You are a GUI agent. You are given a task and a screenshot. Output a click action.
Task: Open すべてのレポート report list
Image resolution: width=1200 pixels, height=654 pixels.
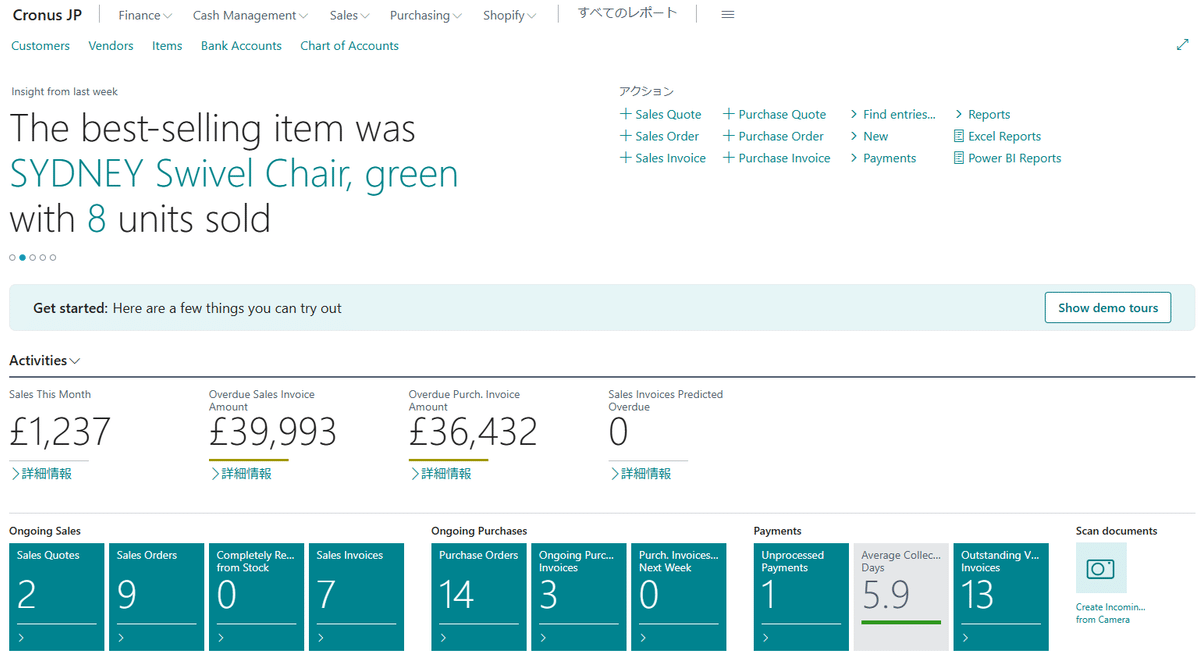(x=628, y=13)
